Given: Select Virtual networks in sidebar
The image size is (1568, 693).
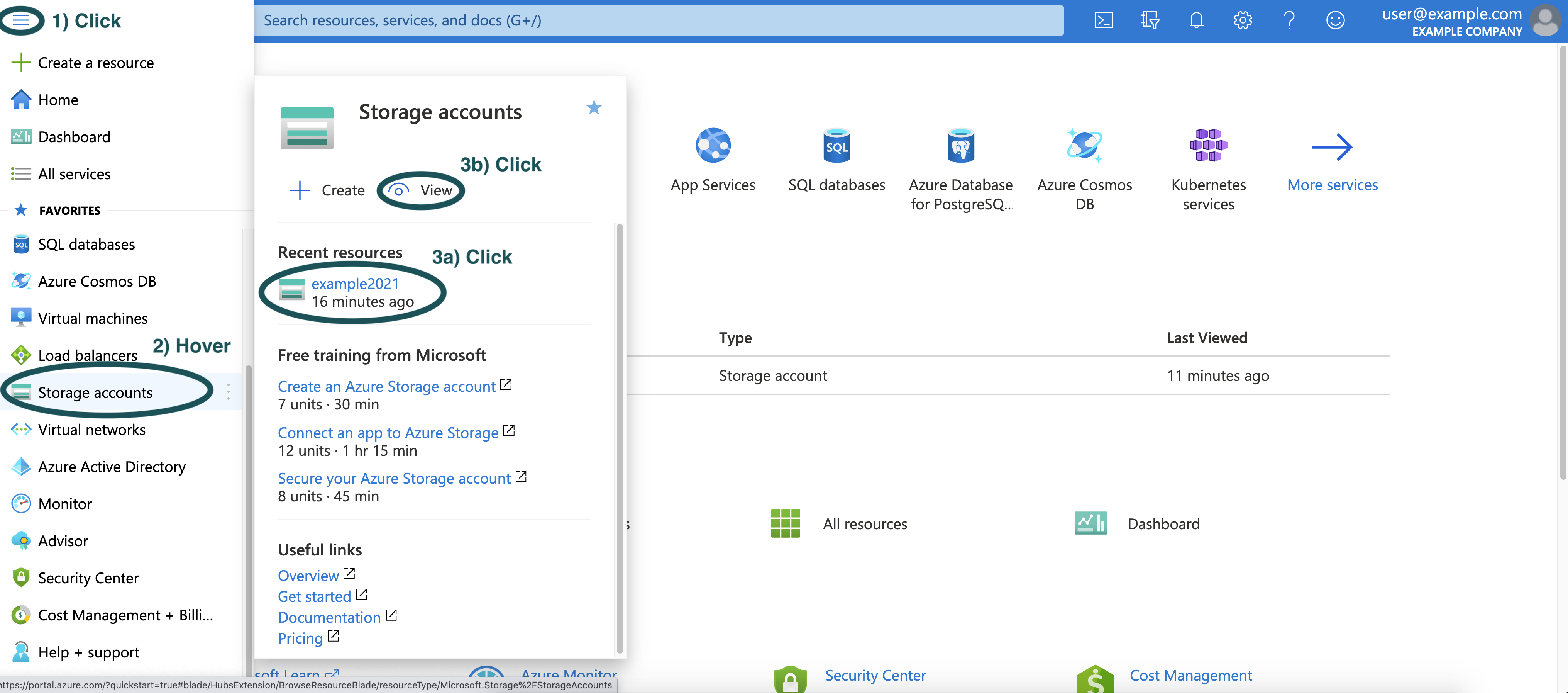Looking at the screenshot, I should click(91, 430).
